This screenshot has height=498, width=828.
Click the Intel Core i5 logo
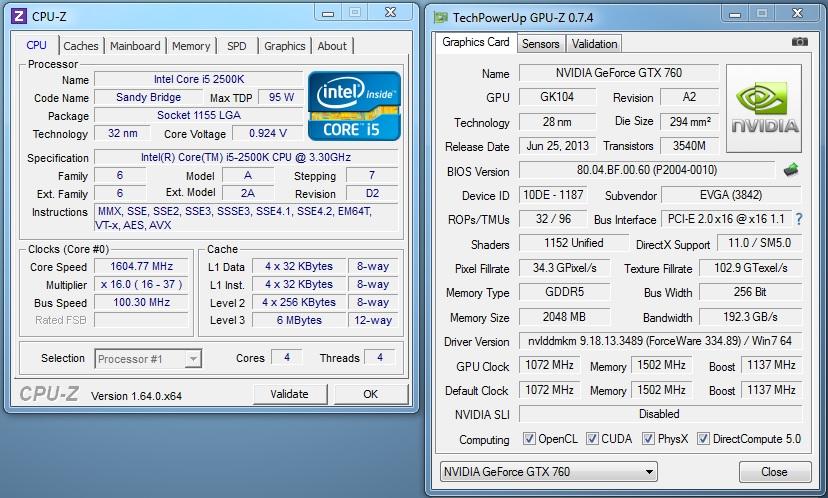tap(354, 106)
